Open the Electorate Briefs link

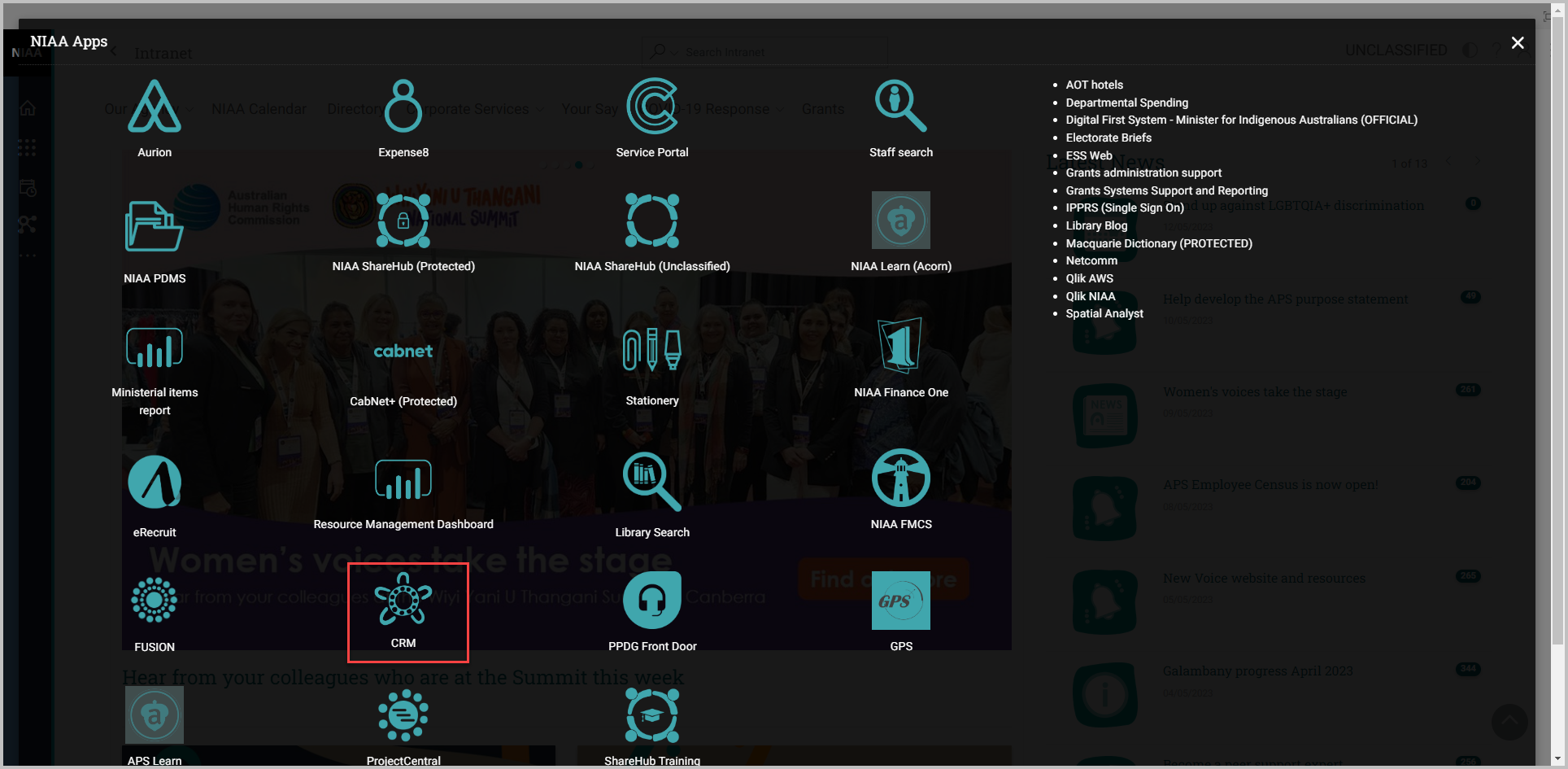click(x=1108, y=138)
